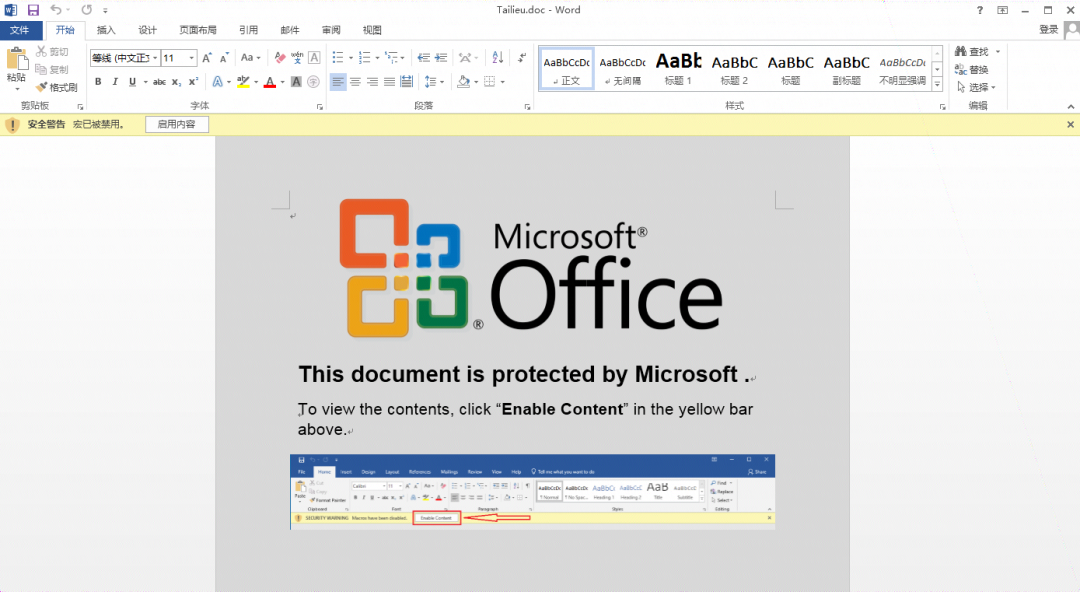Screen dimensions: 1080x592
Task: Click the Sign in (登录) link
Action: 1048,29
